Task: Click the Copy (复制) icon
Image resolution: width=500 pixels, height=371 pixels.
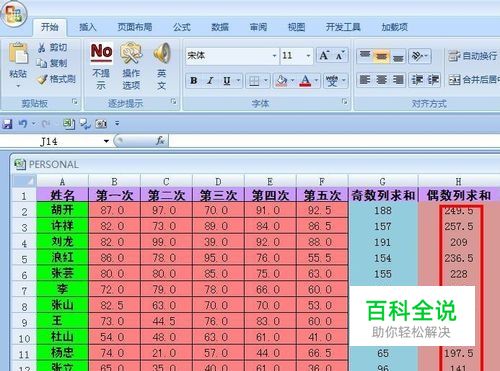Action: [41, 63]
